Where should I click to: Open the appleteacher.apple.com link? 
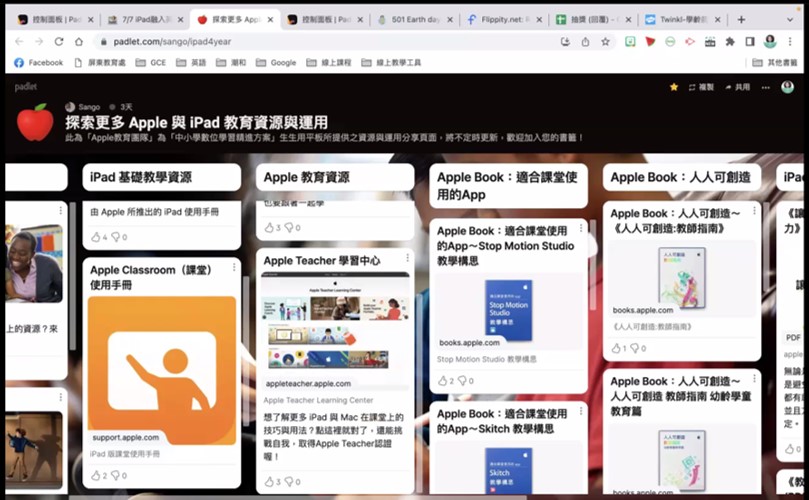click(x=308, y=383)
